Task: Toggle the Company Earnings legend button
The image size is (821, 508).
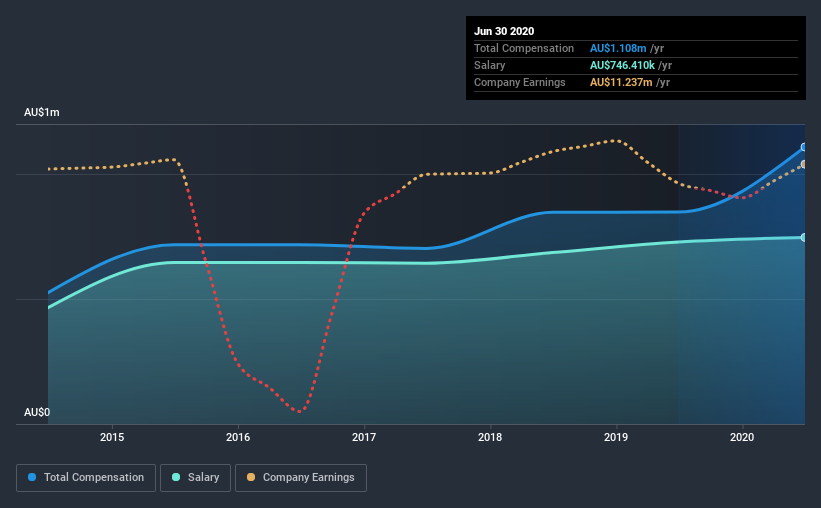Action: point(301,478)
